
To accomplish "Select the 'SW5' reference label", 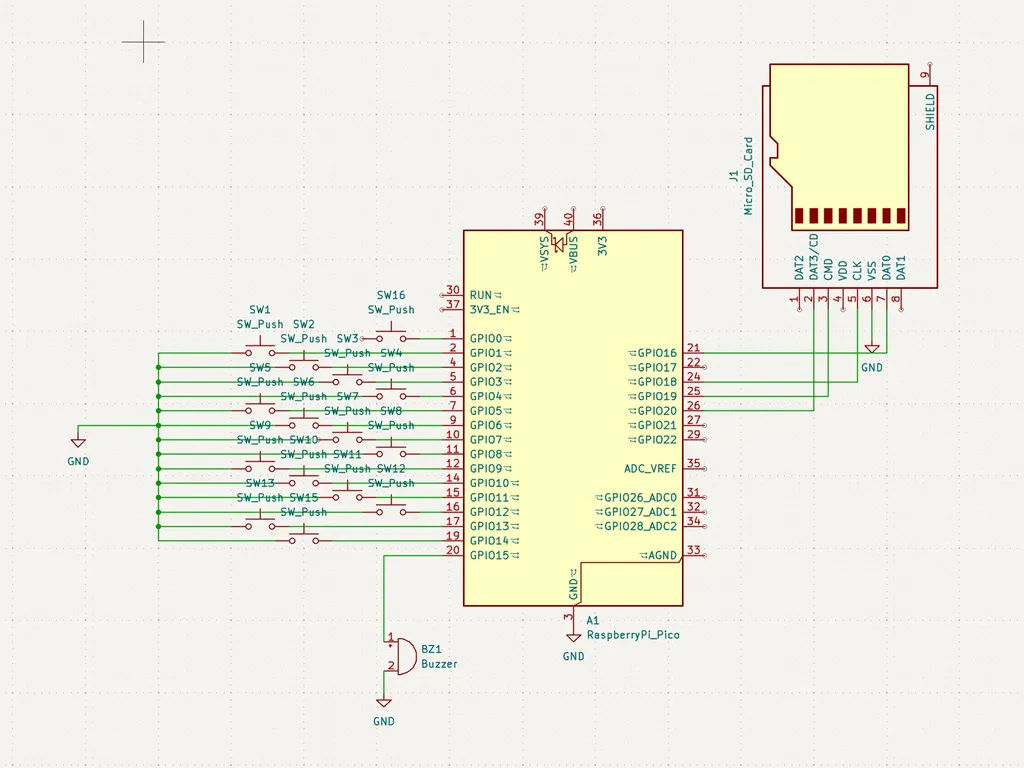I will click(260, 368).
